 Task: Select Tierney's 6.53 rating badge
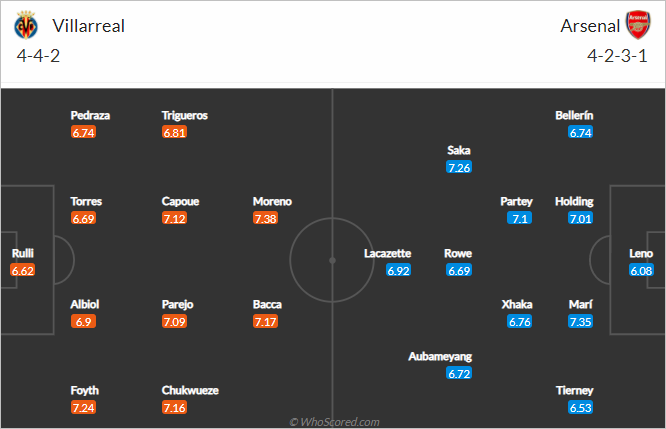[581, 408]
